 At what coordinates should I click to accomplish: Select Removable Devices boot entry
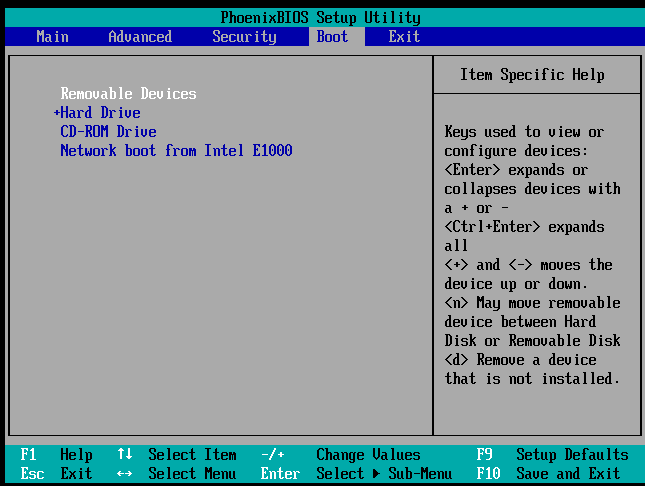pos(128,93)
